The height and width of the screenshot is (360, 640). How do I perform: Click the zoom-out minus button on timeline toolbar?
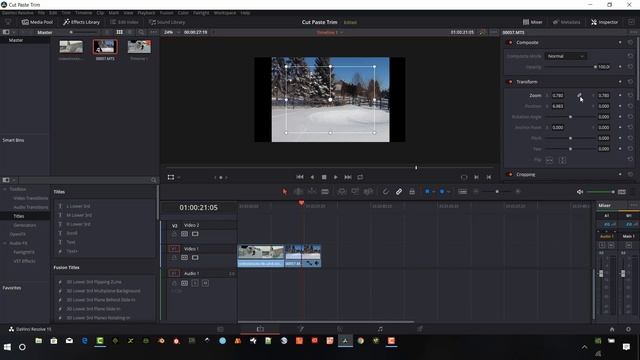(476, 191)
